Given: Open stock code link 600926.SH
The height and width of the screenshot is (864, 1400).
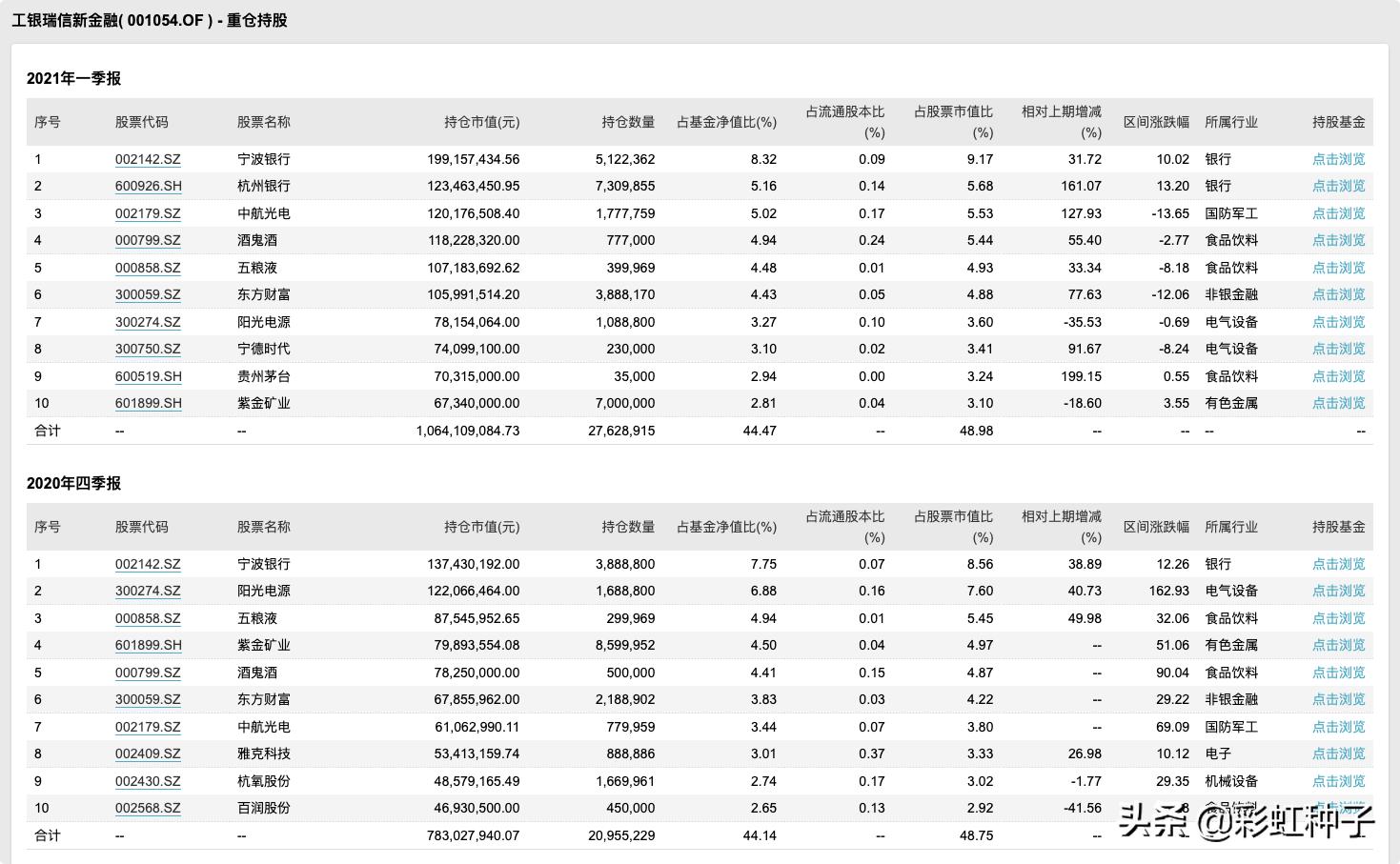Looking at the screenshot, I should coord(148,186).
